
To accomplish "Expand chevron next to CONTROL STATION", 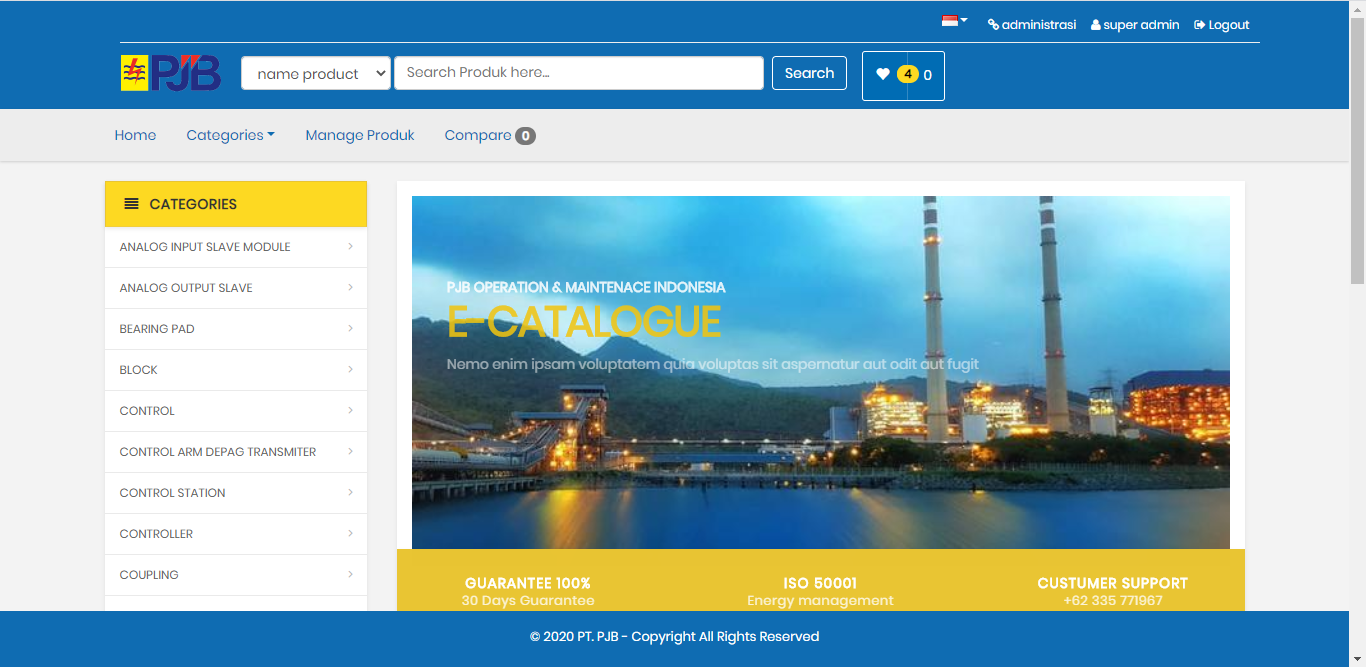I will click(x=350, y=492).
